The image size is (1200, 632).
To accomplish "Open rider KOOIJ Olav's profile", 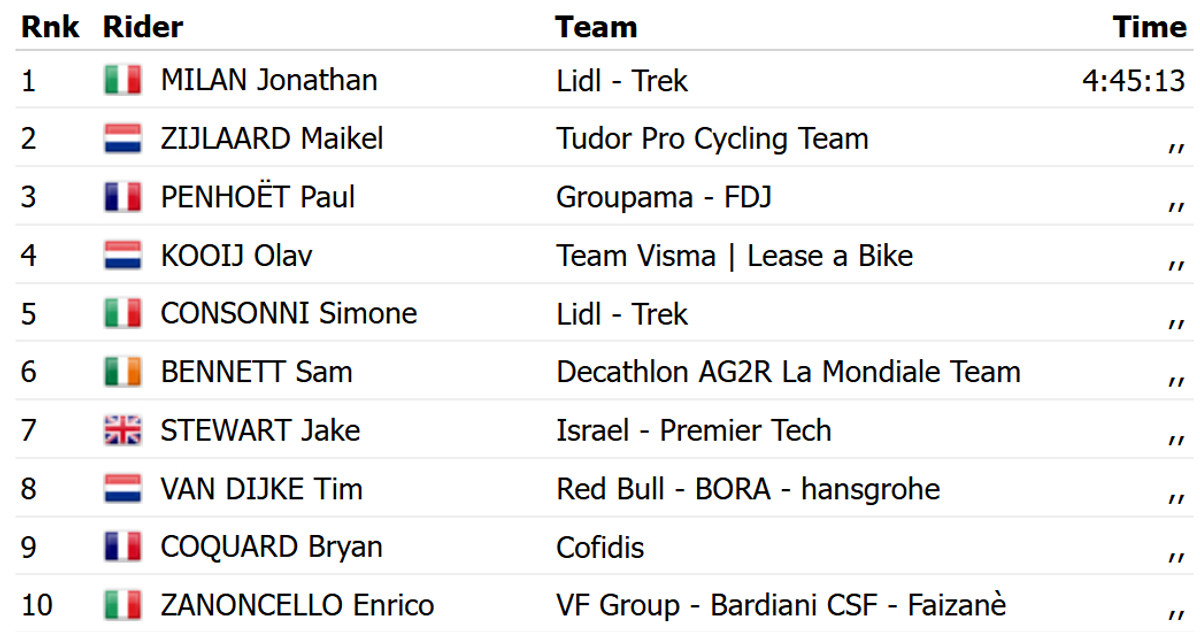I will click(236, 255).
